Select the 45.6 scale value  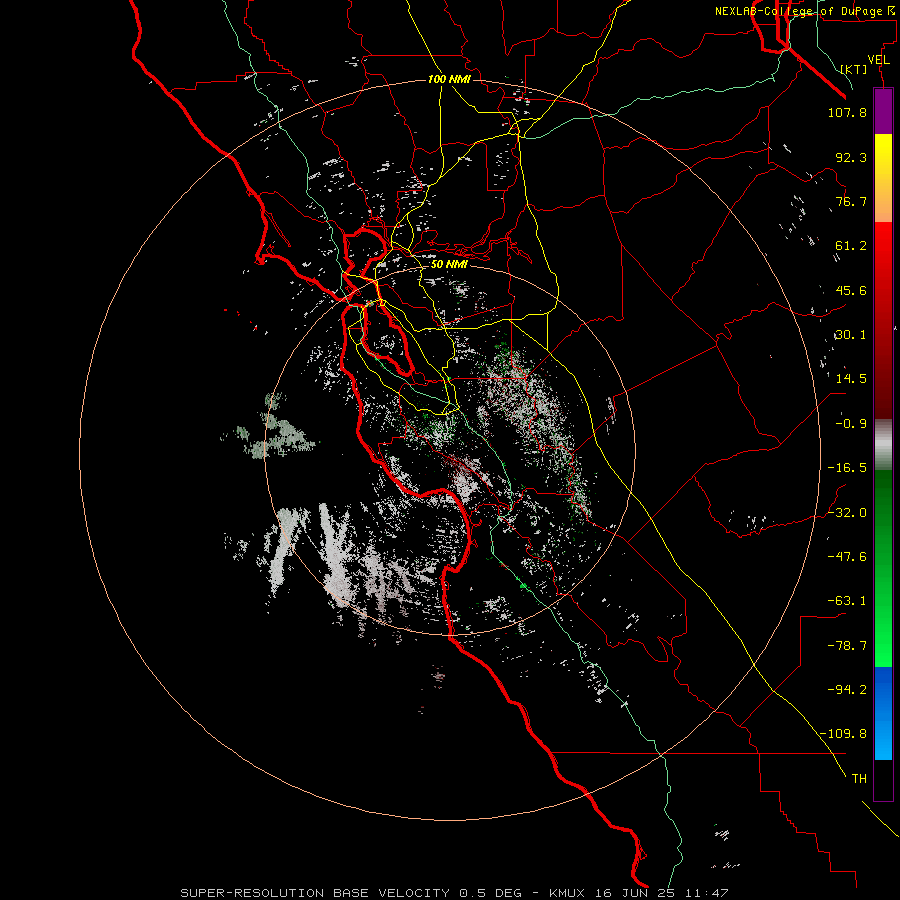click(x=851, y=290)
